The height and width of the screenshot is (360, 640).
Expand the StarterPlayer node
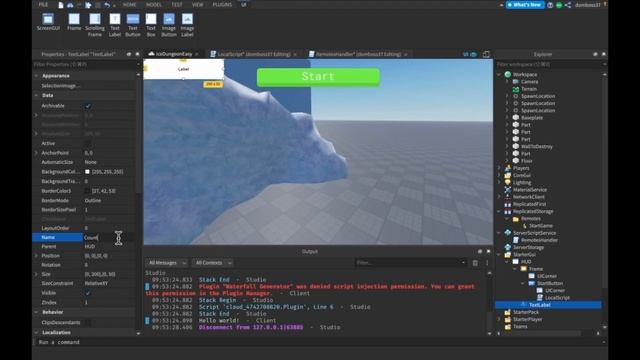499,319
